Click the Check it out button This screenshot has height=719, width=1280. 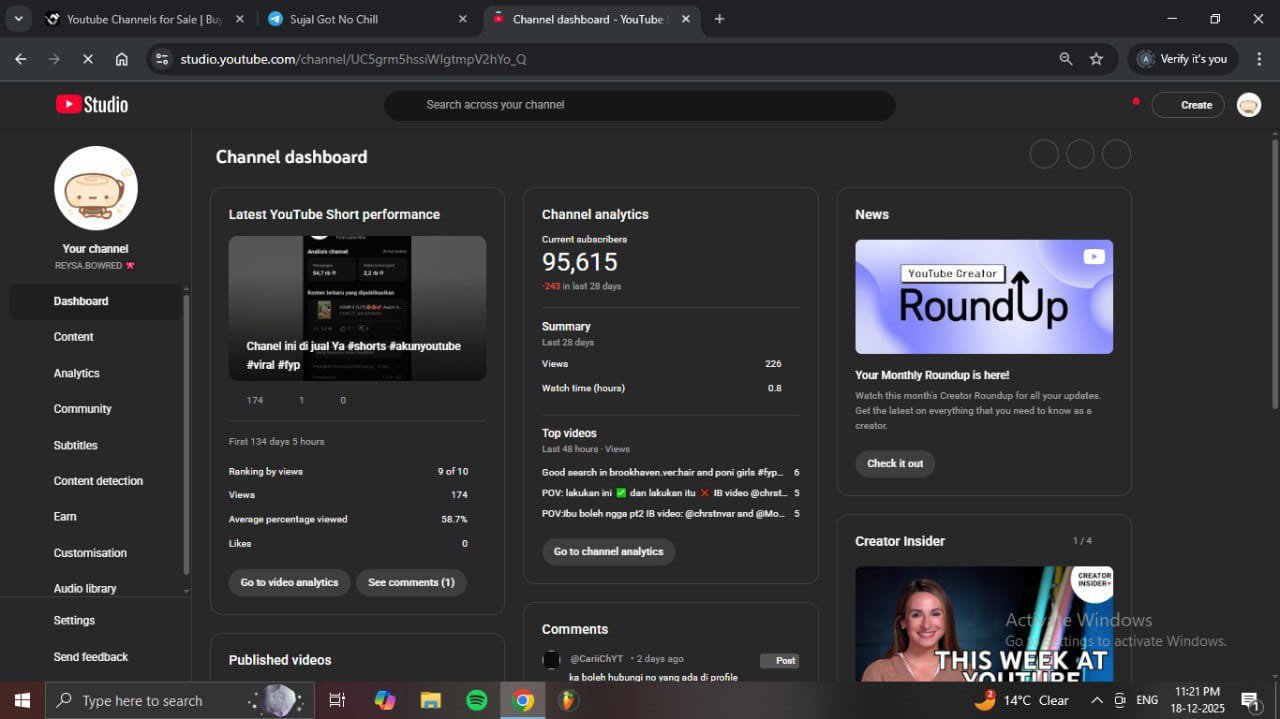point(895,463)
